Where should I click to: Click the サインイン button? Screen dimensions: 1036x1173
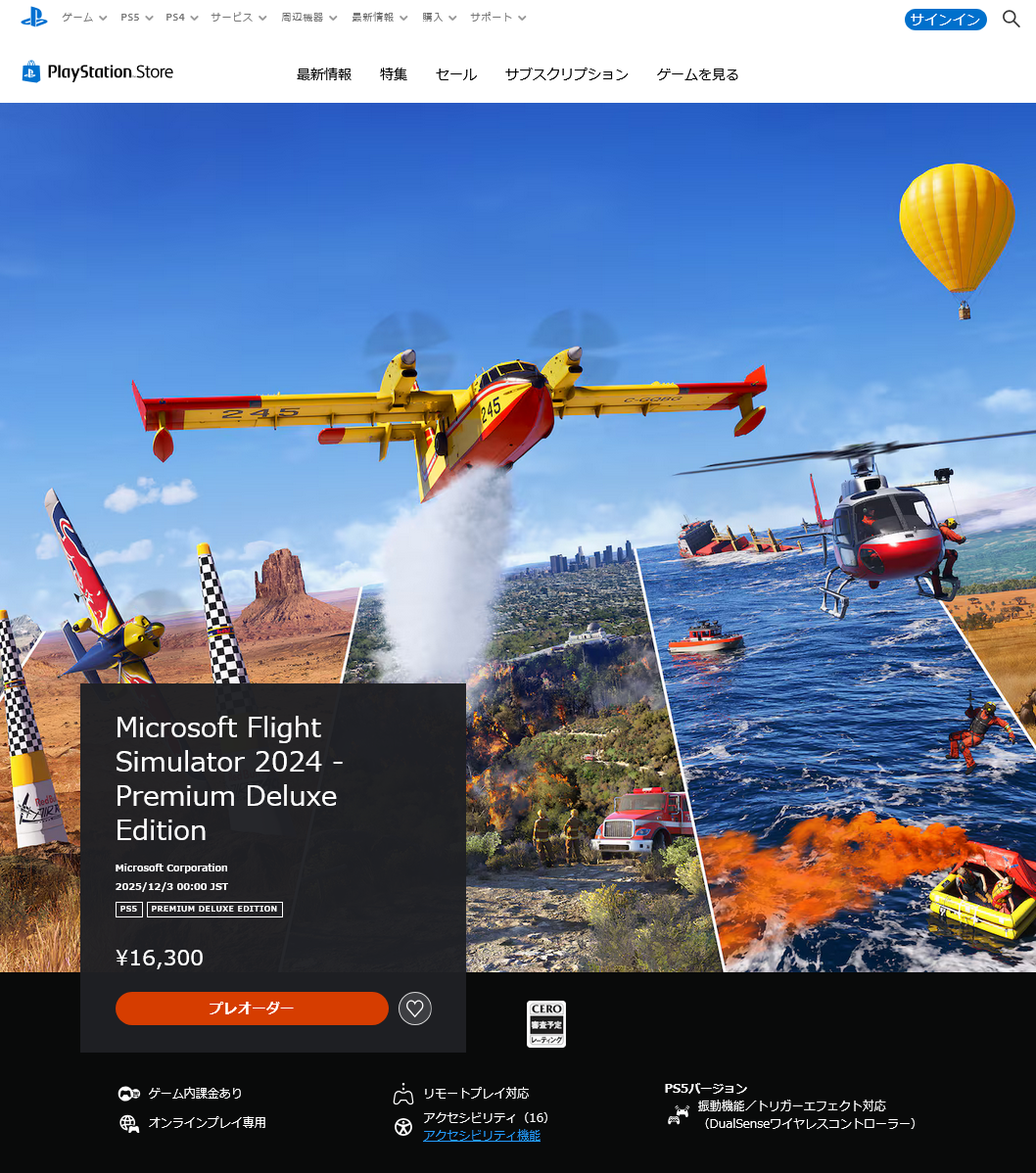click(x=945, y=20)
